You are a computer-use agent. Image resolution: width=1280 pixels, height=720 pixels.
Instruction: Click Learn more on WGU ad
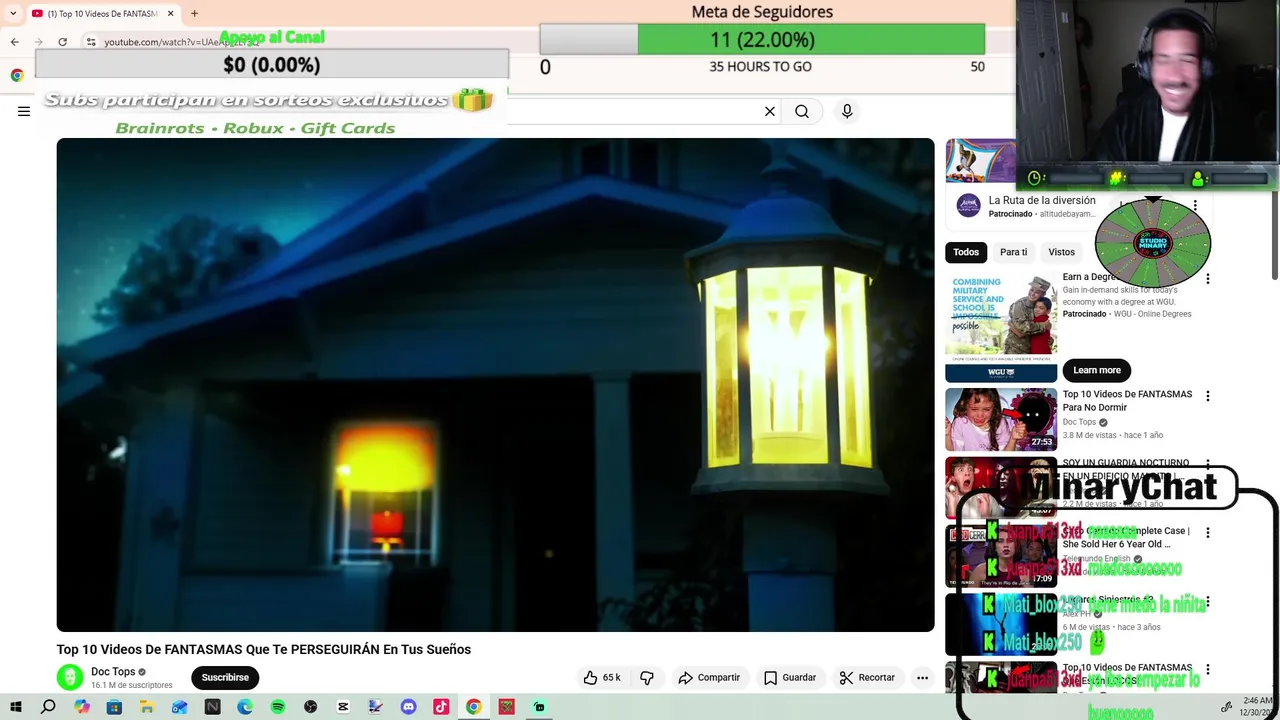pyautogui.click(x=1097, y=370)
